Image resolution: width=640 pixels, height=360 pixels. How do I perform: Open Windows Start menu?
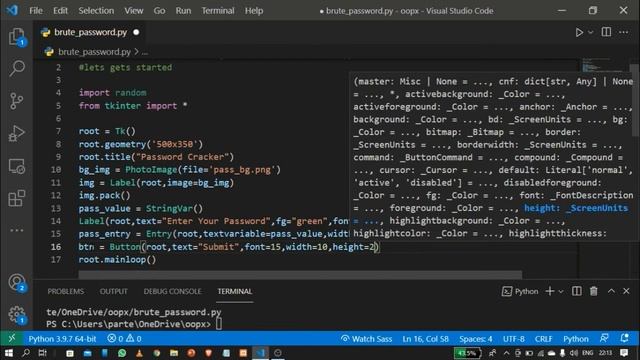[x=9, y=353]
